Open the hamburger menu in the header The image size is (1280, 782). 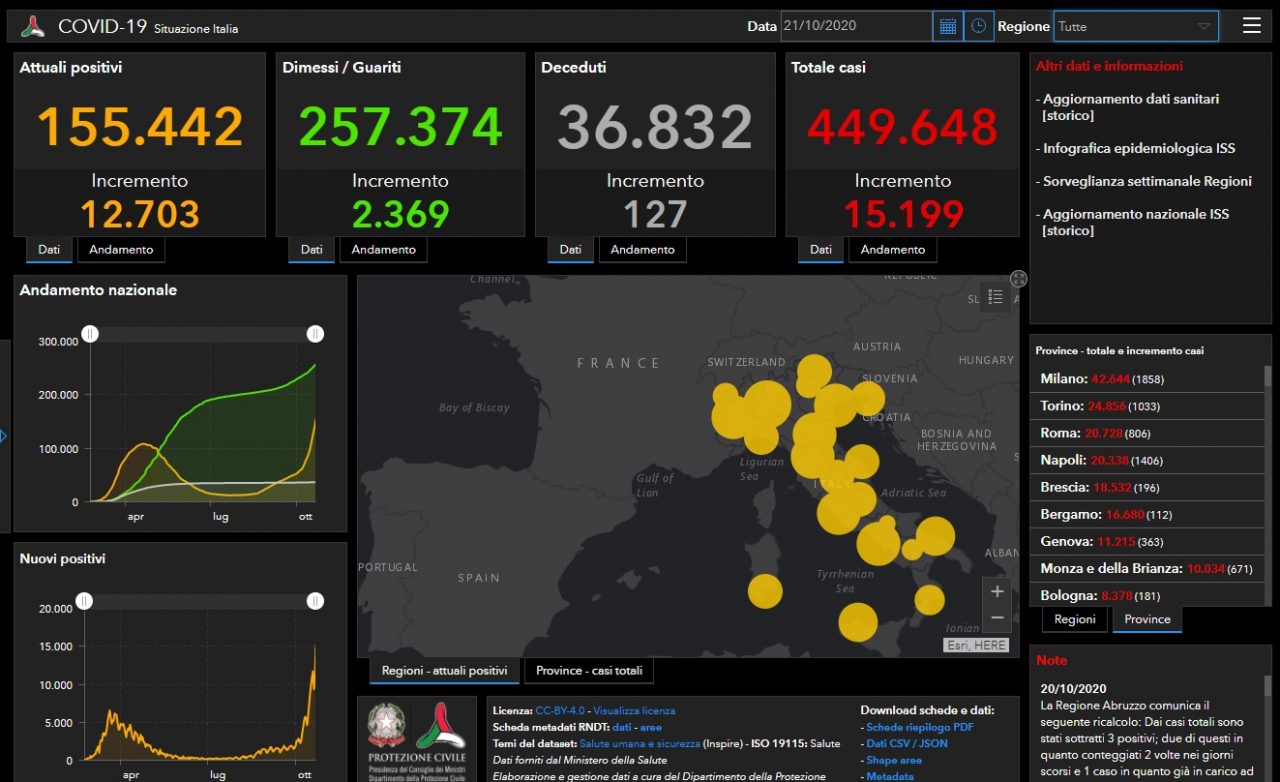1251,26
